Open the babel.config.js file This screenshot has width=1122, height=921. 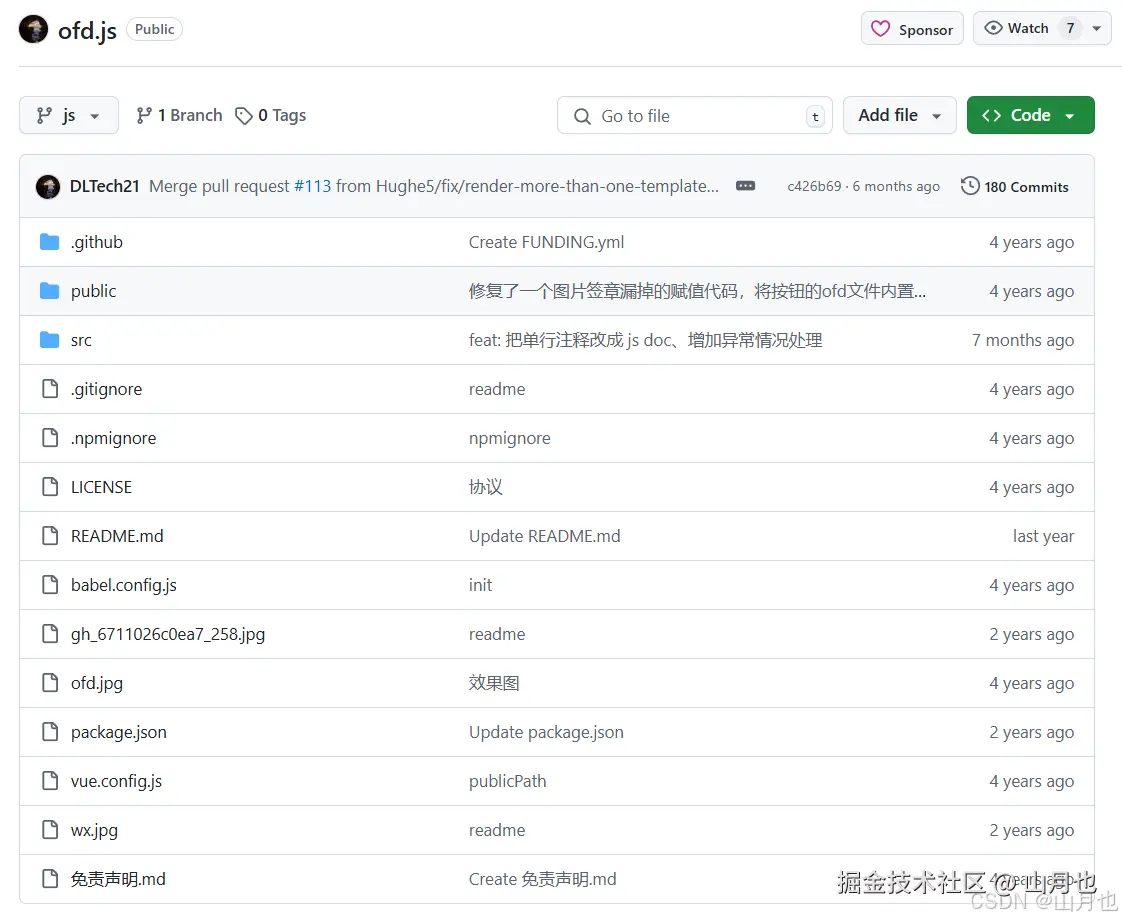[x=123, y=585]
